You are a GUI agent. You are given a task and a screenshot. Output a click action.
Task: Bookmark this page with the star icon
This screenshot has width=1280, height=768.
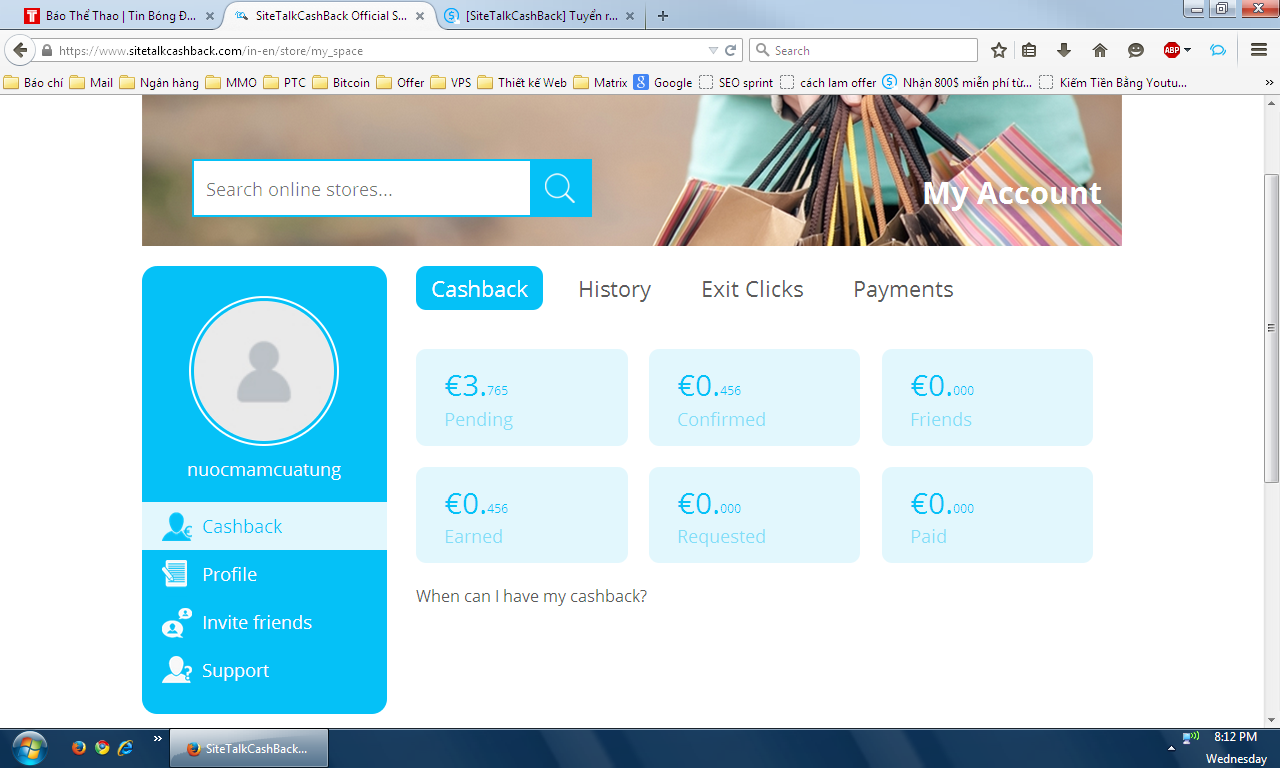point(998,50)
